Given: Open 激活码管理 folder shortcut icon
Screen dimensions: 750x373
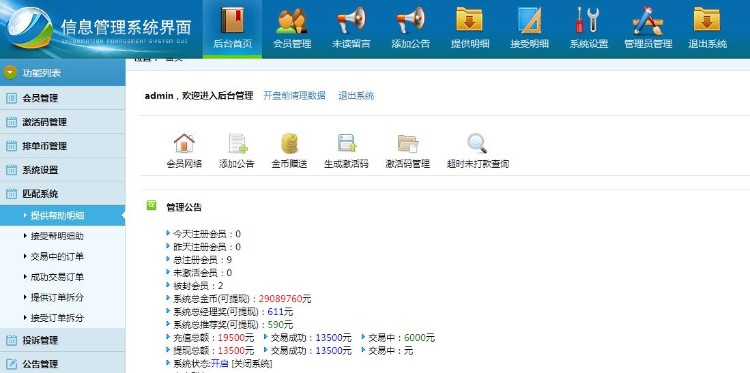Looking at the screenshot, I should point(408,143).
